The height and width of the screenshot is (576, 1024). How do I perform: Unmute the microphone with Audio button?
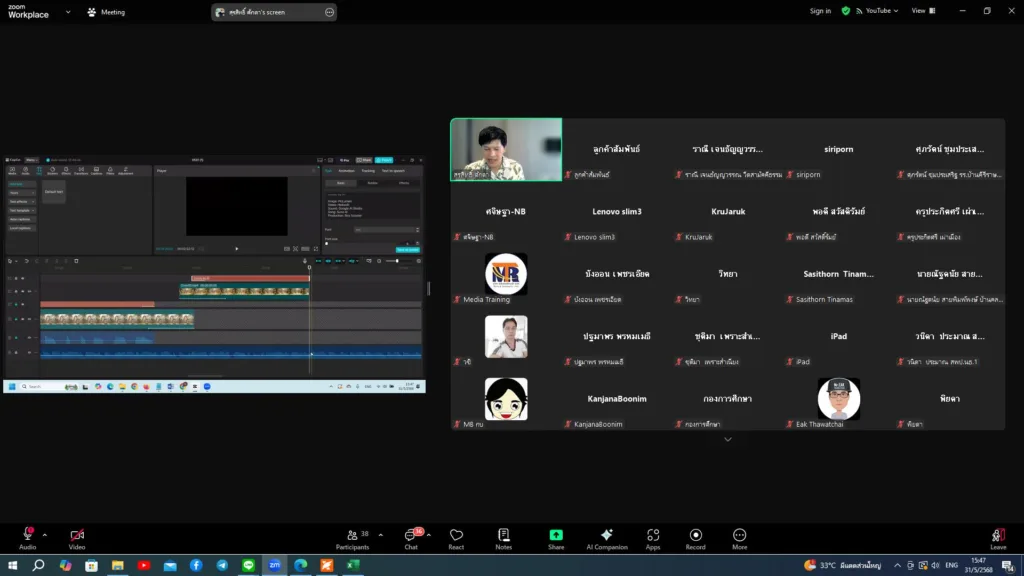[27, 538]
